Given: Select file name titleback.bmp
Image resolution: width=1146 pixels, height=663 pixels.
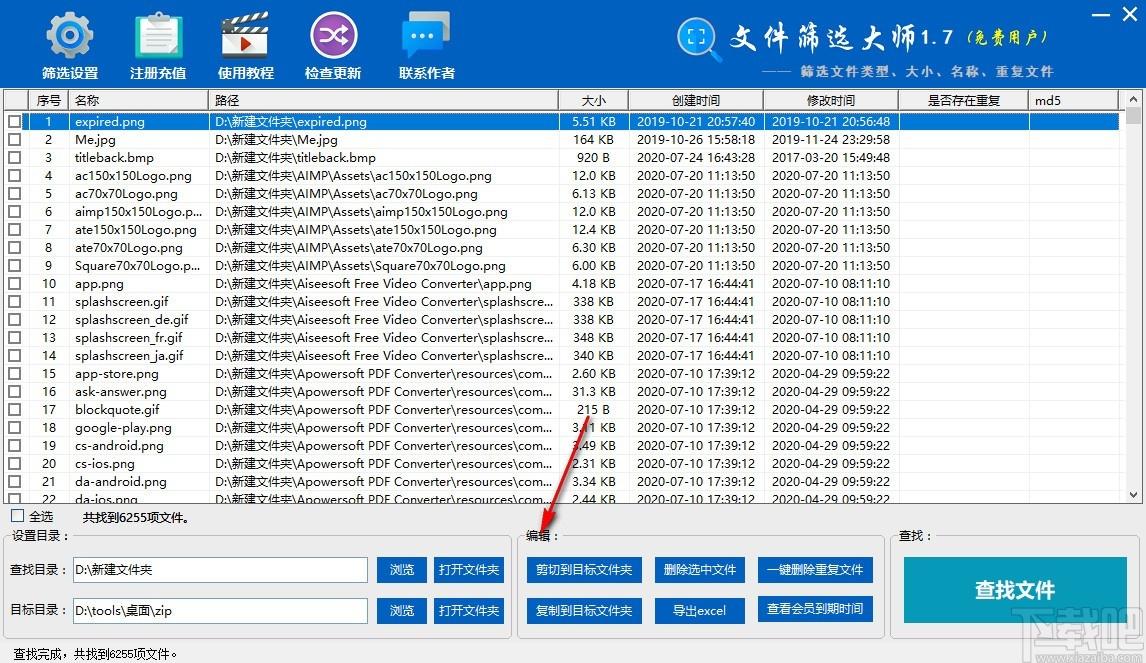Looking at the screenshot, I should 114,157.
